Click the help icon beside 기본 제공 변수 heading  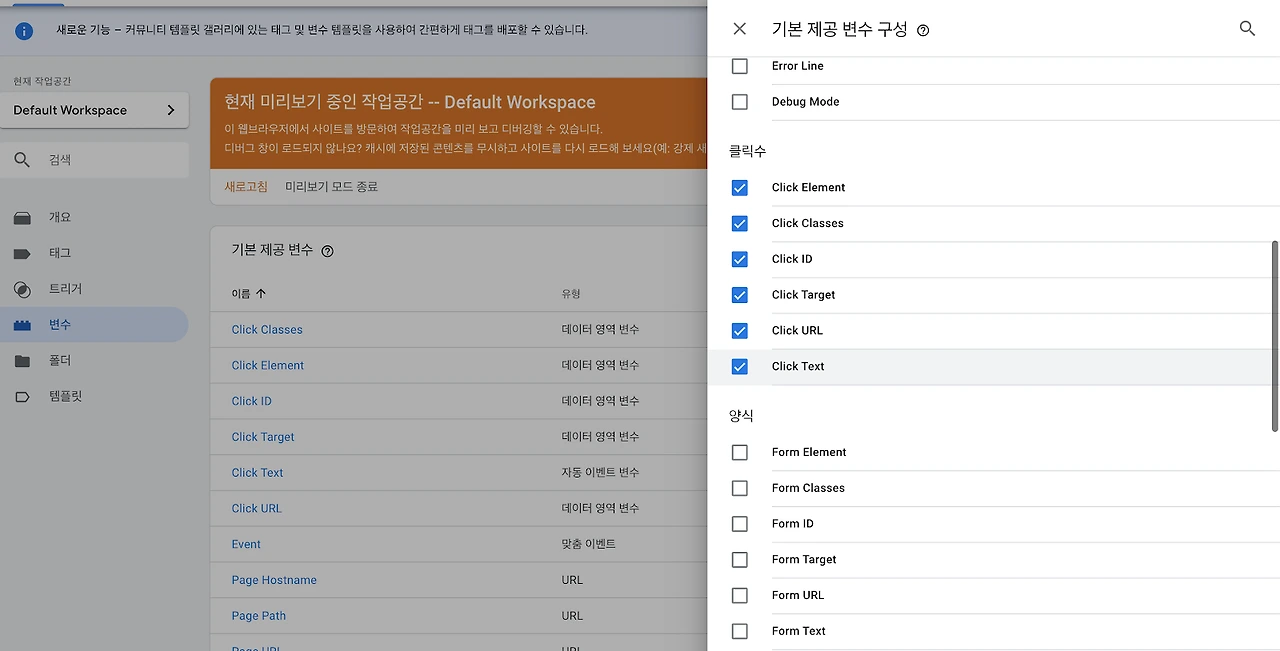[x=327, y=251]
